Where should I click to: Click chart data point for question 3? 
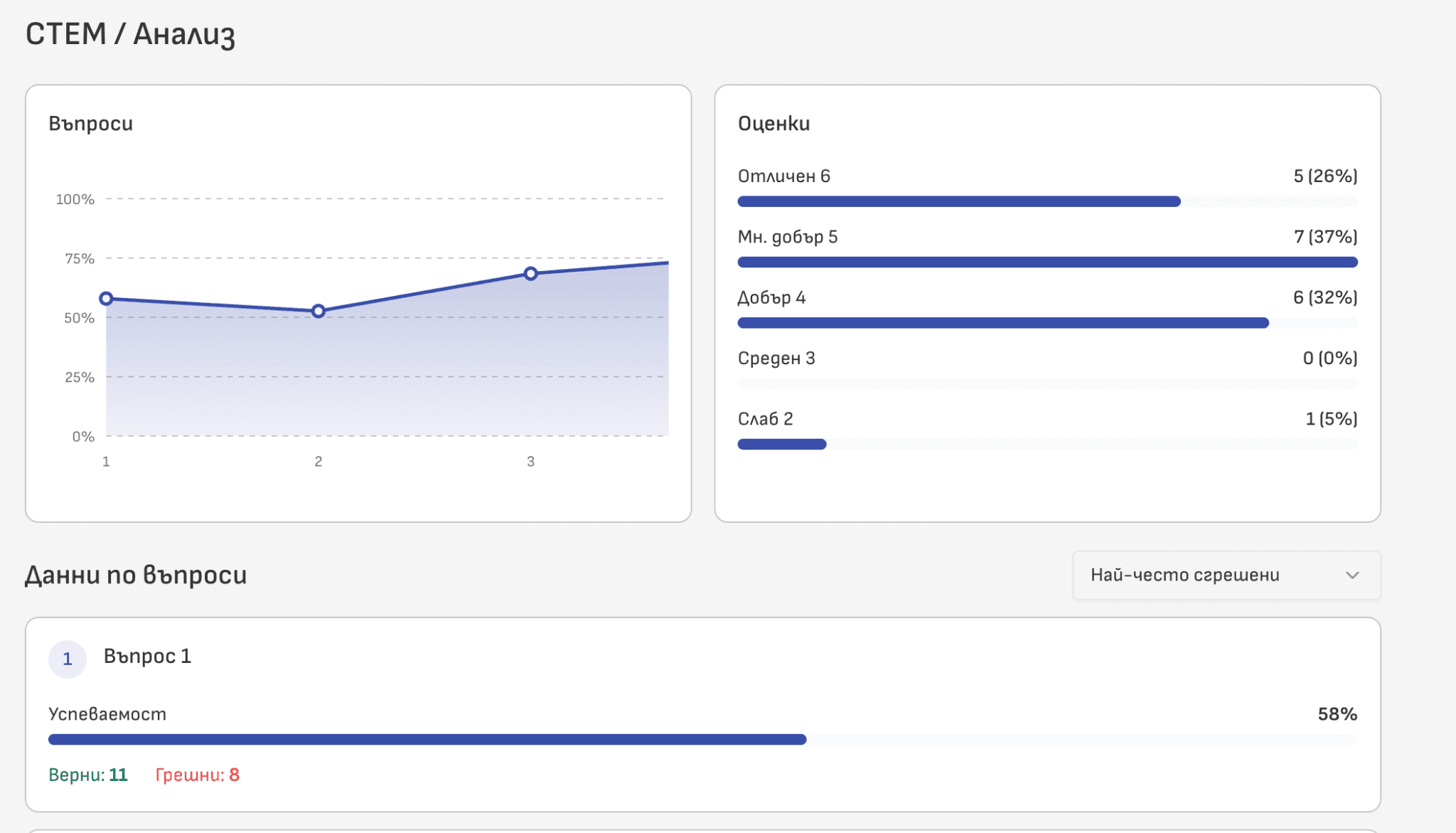pyautogui.click(x=530, y=274)
